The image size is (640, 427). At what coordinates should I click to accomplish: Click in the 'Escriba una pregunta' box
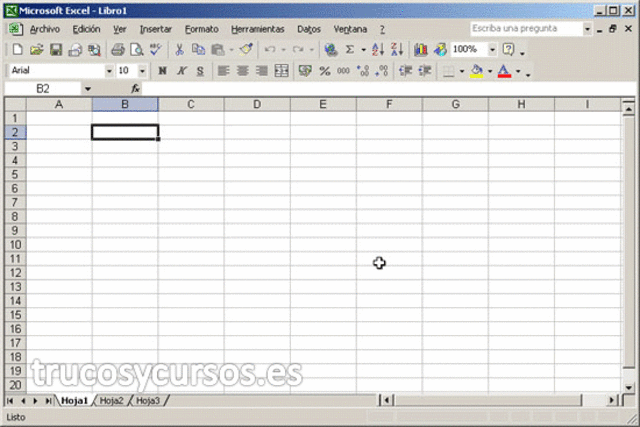527,29
